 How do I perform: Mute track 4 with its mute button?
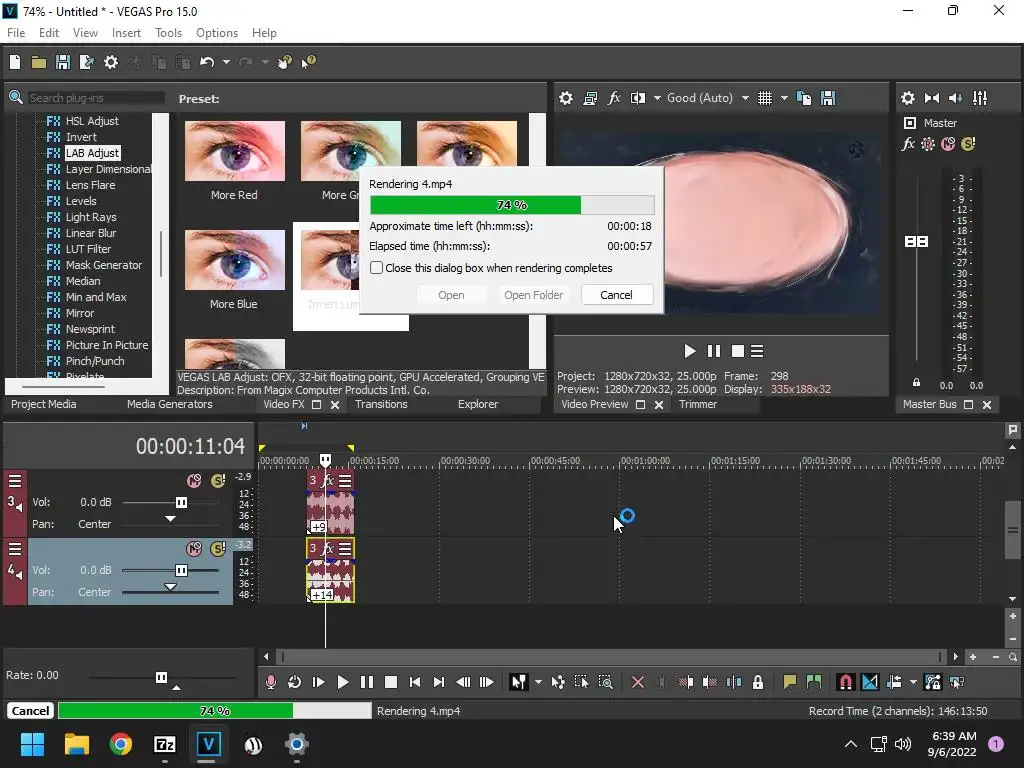pyautogui.click(x=194, y=549)
